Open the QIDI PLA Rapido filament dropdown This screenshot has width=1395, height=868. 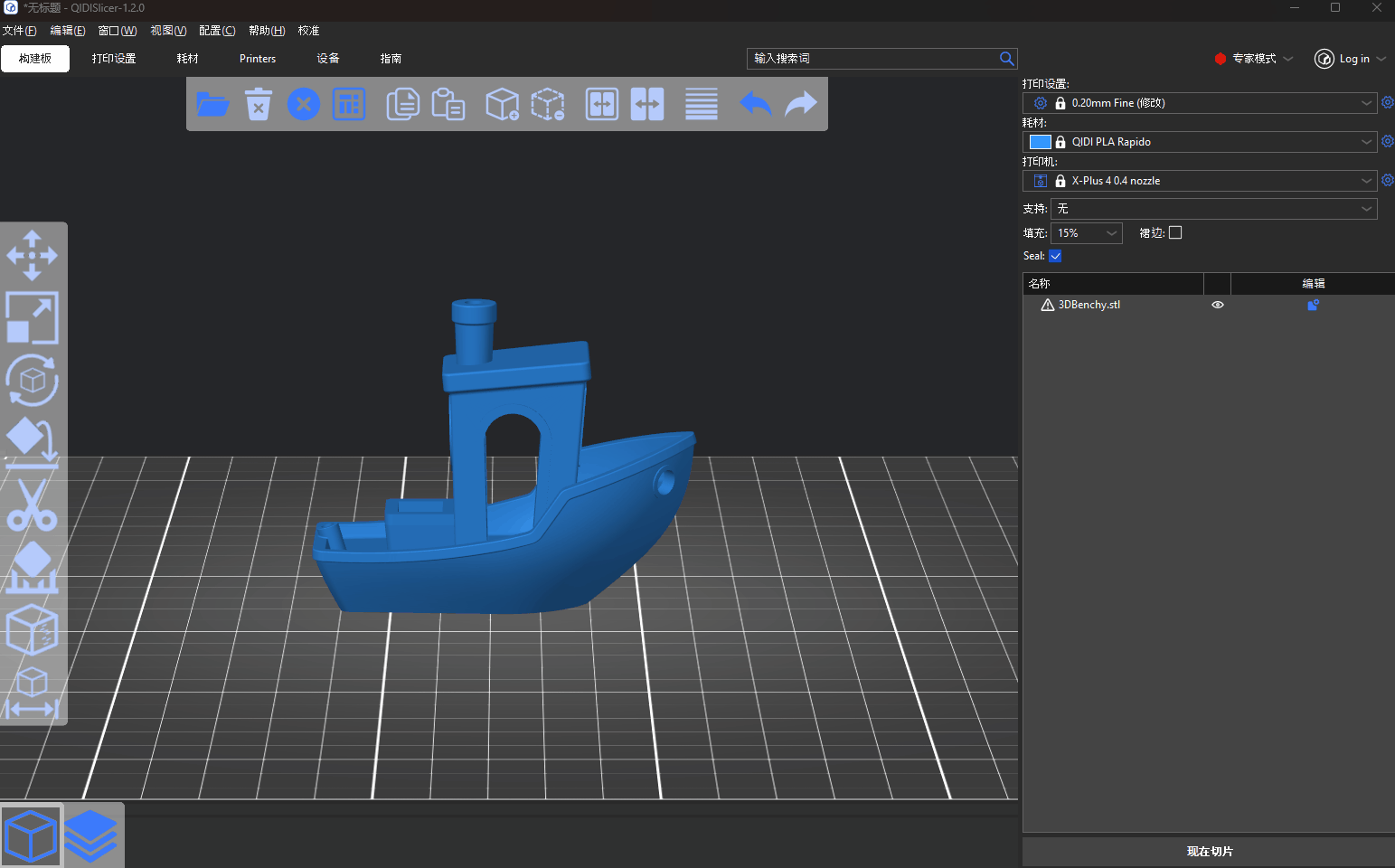pyautogui.click(x=1200, y=142)
